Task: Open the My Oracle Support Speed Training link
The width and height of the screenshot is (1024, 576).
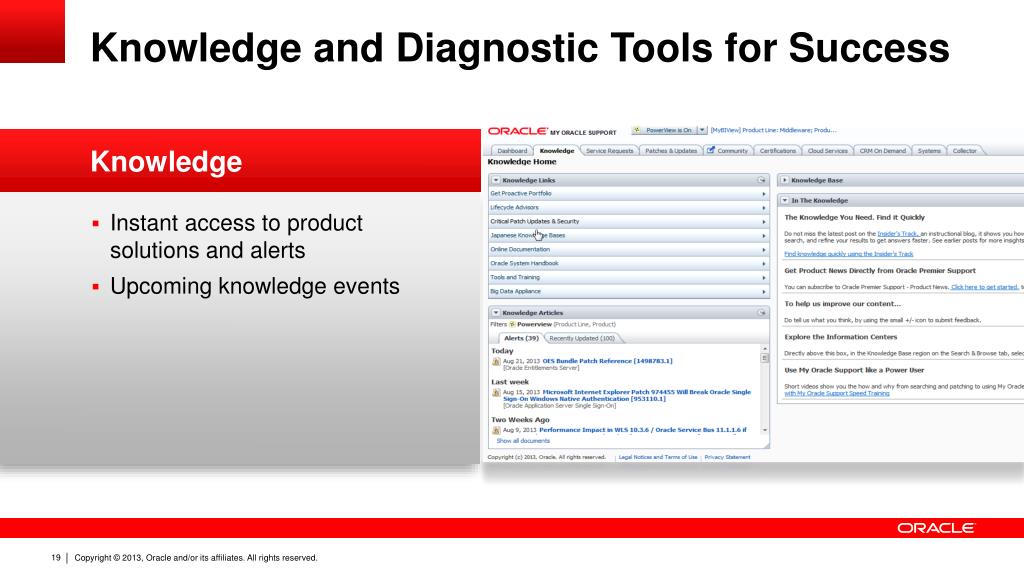Action: [x=837, y=393]
